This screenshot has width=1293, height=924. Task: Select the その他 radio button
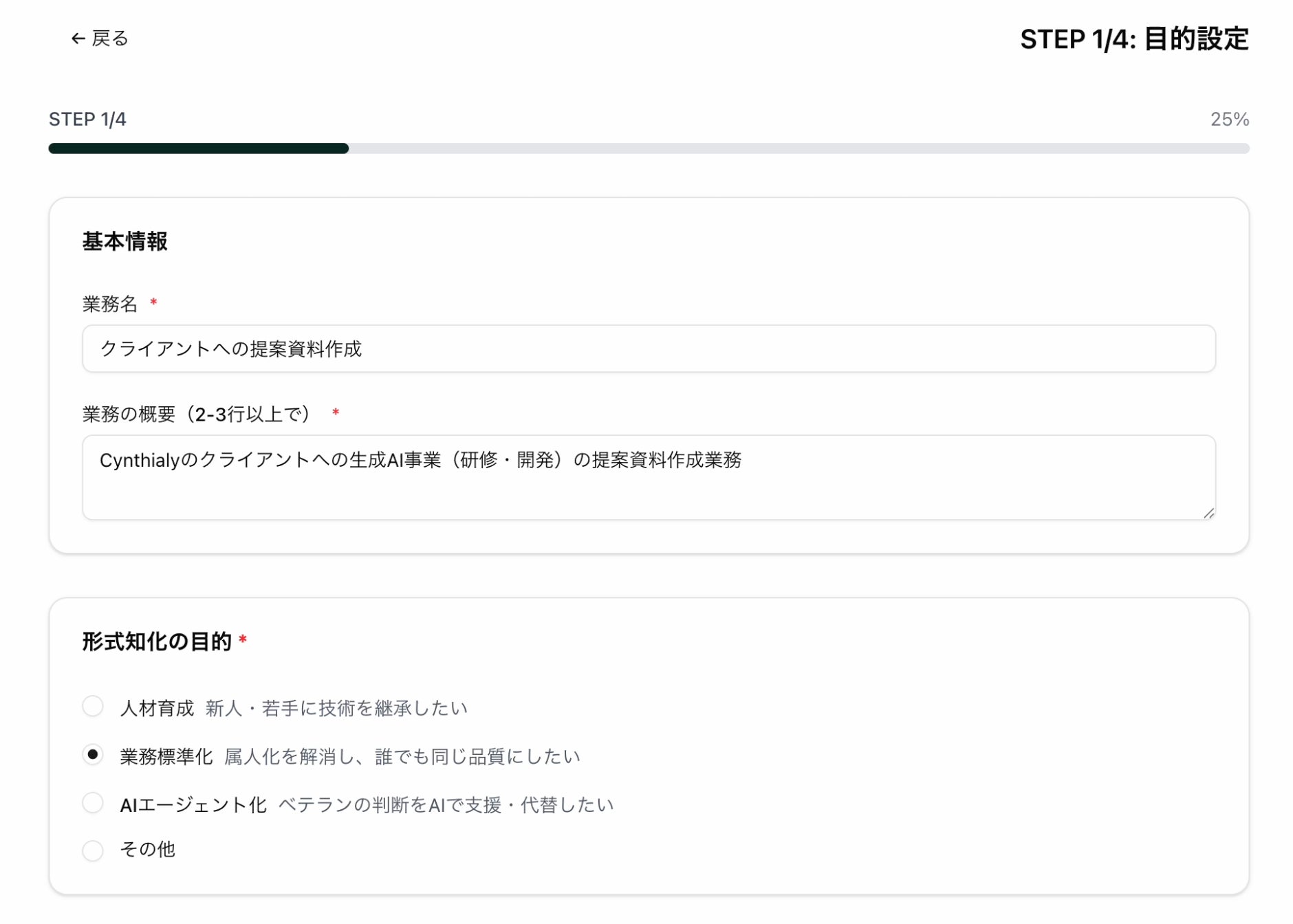point(93,850)
